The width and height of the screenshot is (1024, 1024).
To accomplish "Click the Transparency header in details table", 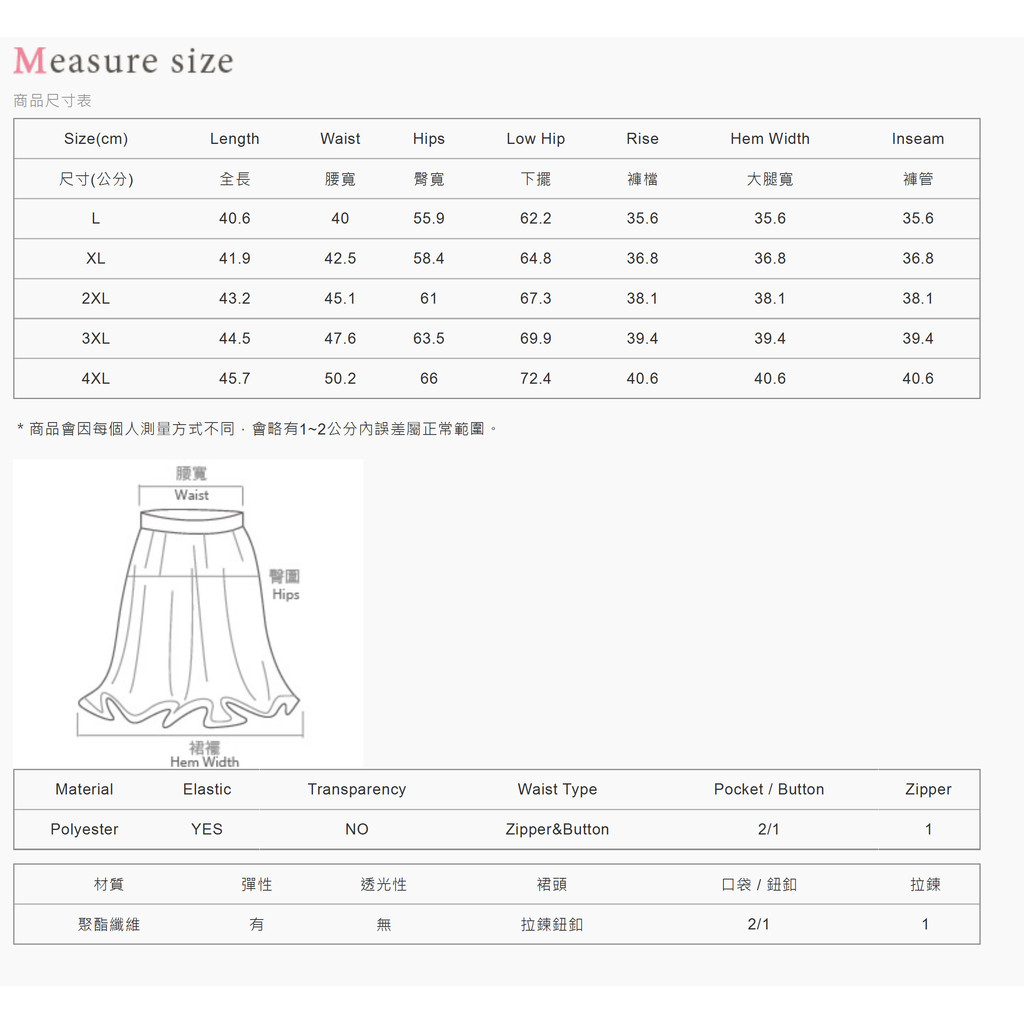I will 356,789.
